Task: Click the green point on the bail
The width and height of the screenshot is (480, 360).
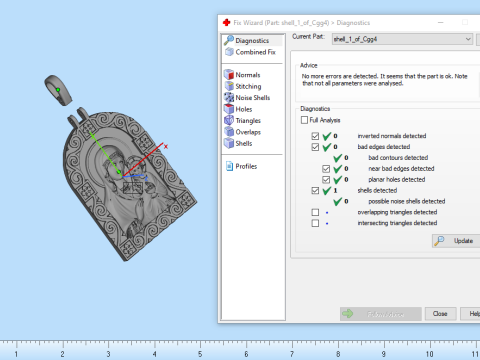Action: pyautogui.click(x=58, y=90)
